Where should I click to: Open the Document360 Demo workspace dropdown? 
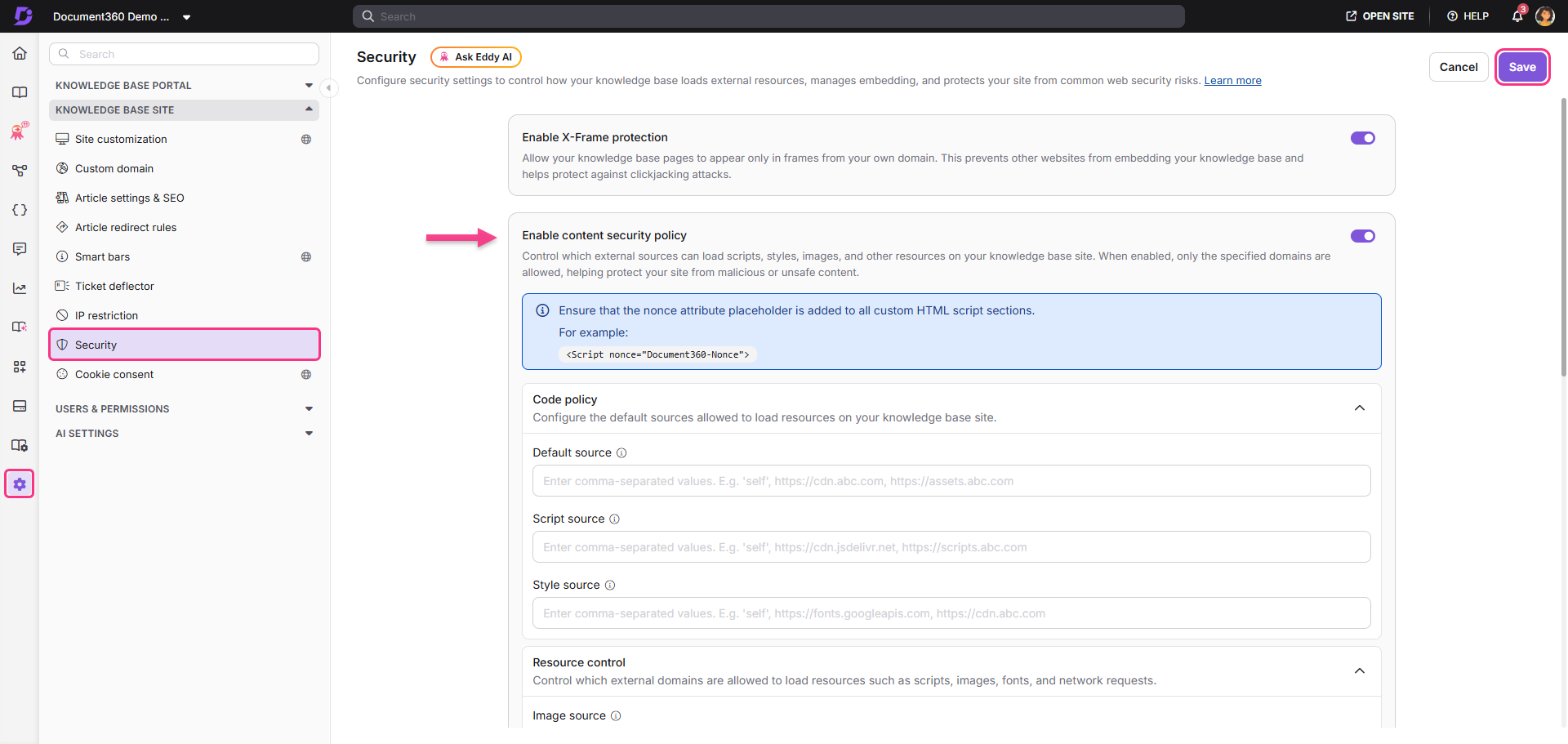[188, 16]
